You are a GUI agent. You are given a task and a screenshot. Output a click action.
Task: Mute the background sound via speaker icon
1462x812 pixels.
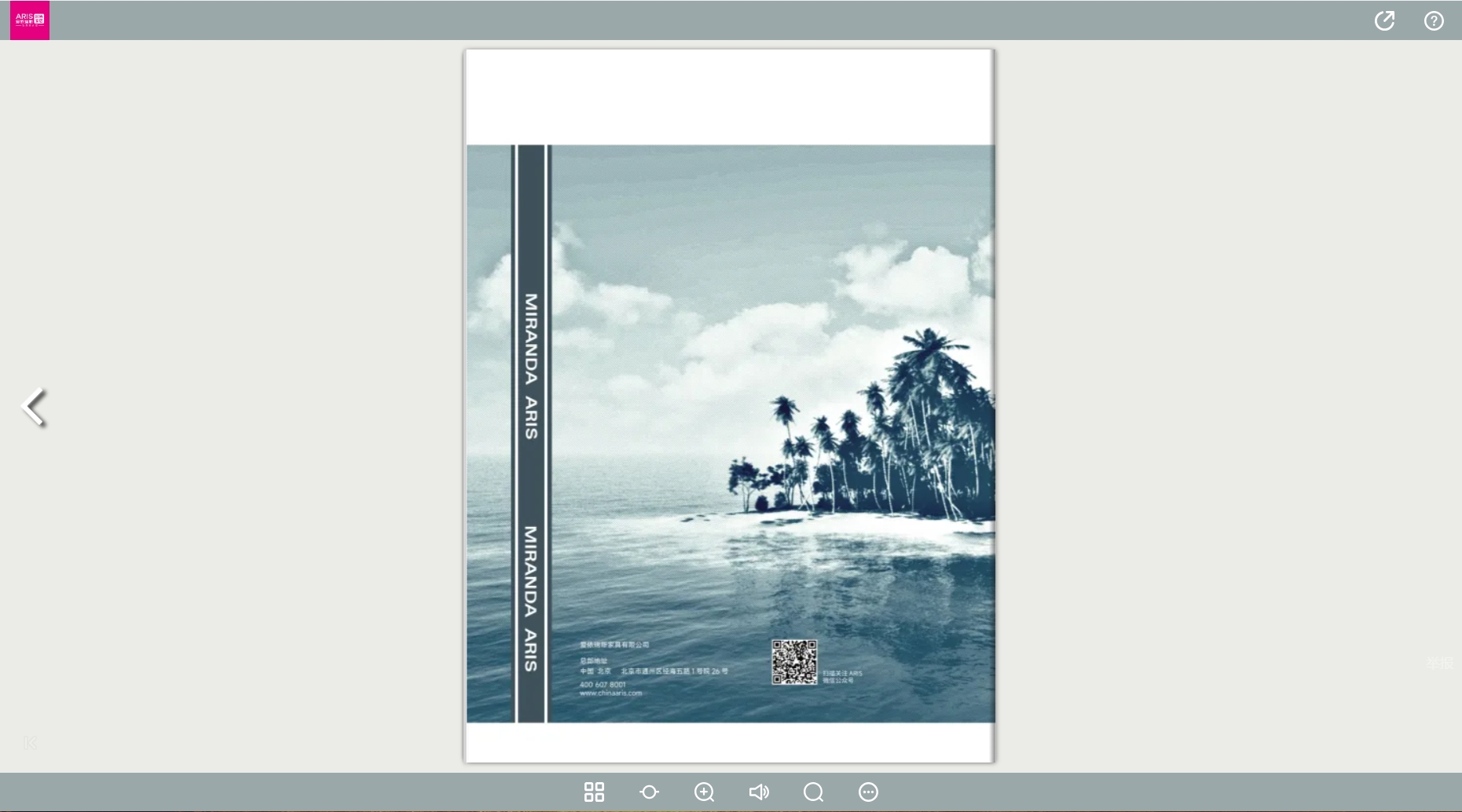point(759,792)
